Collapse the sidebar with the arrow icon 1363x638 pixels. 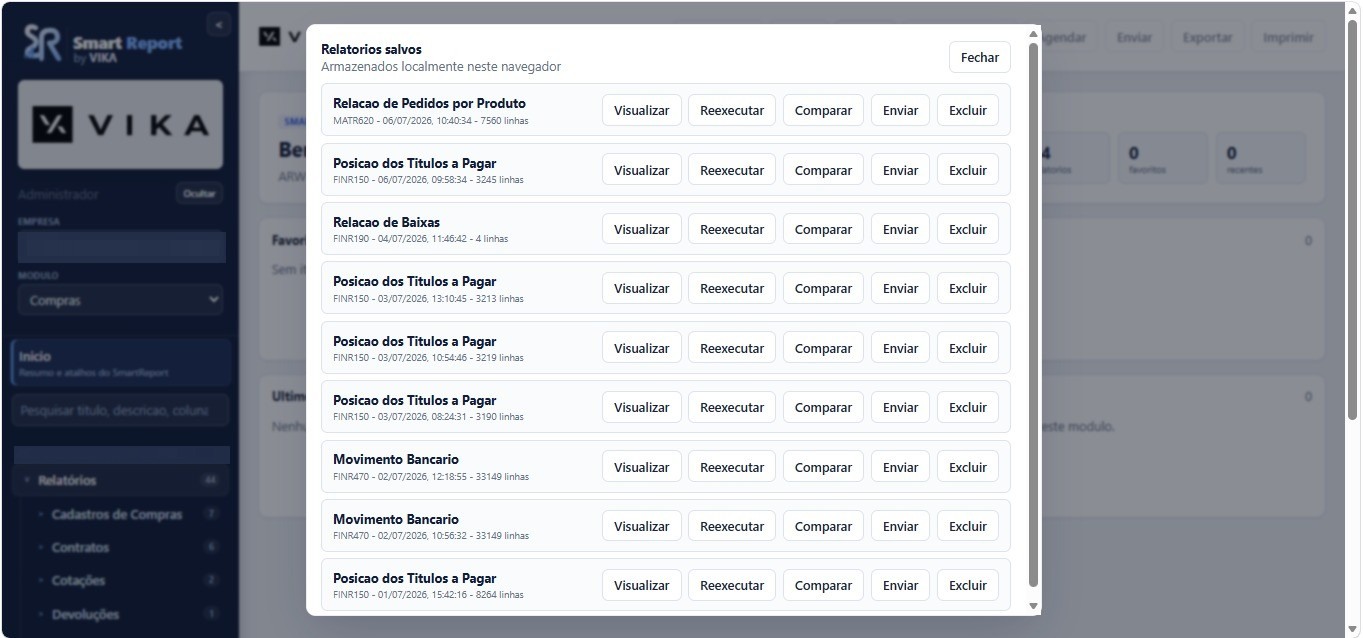(x=218, y=25)
